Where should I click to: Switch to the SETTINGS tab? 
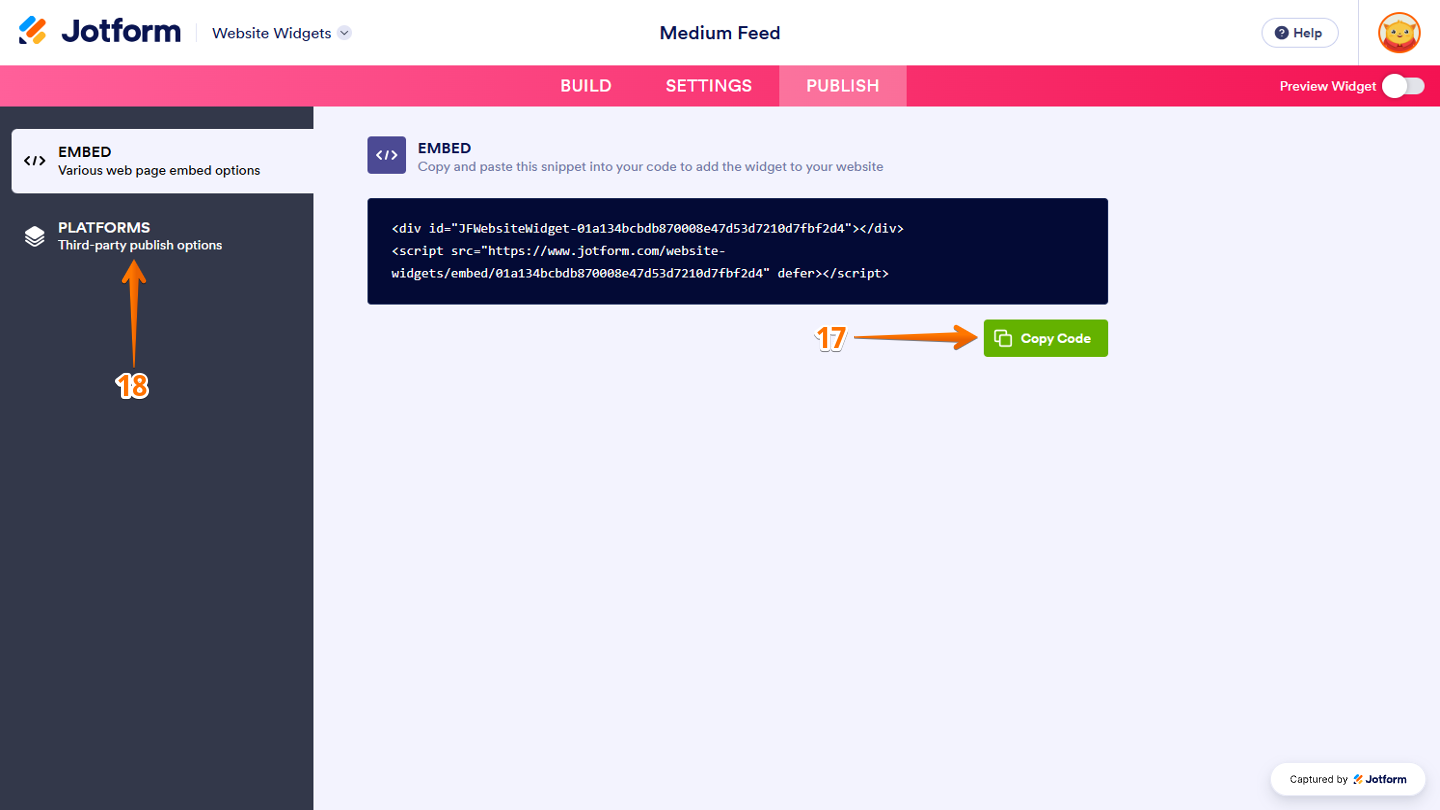709,86
